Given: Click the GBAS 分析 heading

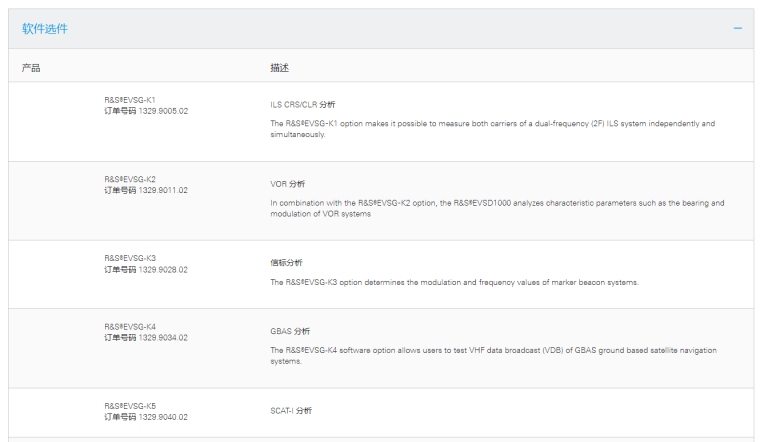Looking at the screenshot, I should click(291, 331).
